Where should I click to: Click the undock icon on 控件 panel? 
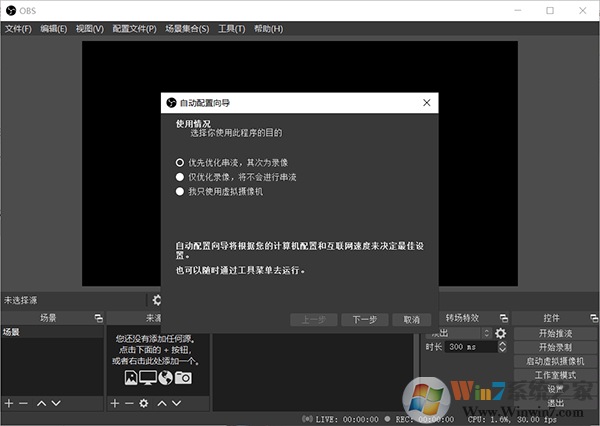click(591, 318)
